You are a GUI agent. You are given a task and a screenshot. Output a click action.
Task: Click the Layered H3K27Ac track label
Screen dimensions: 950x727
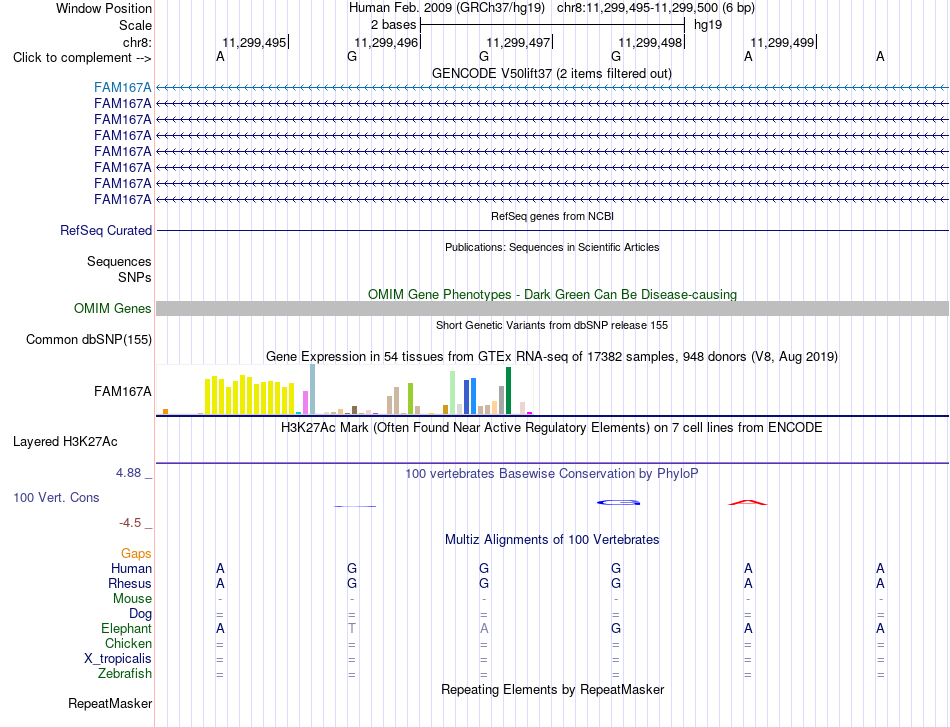coord(65,442)
